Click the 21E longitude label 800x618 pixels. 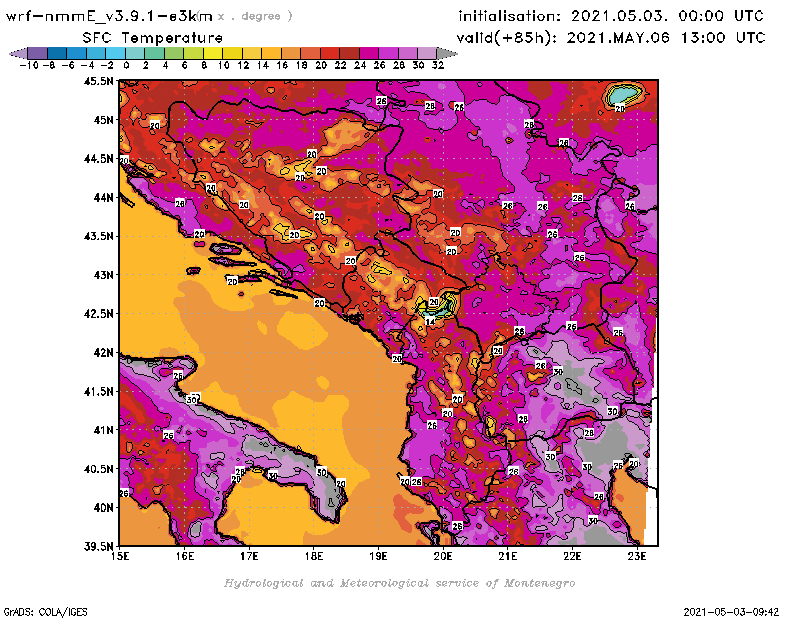click(508, 556)
